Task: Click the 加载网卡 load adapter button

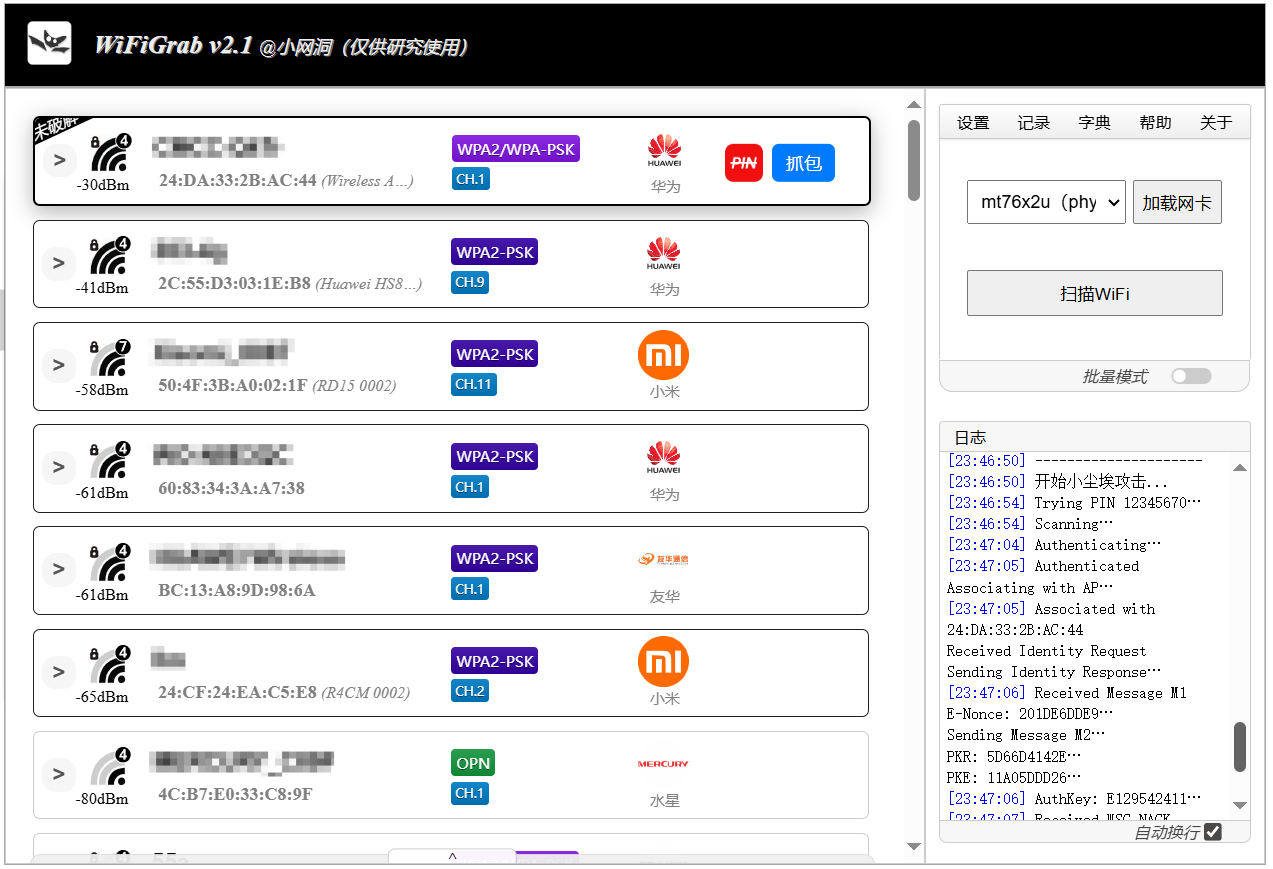Action: tap(1177, 202)
